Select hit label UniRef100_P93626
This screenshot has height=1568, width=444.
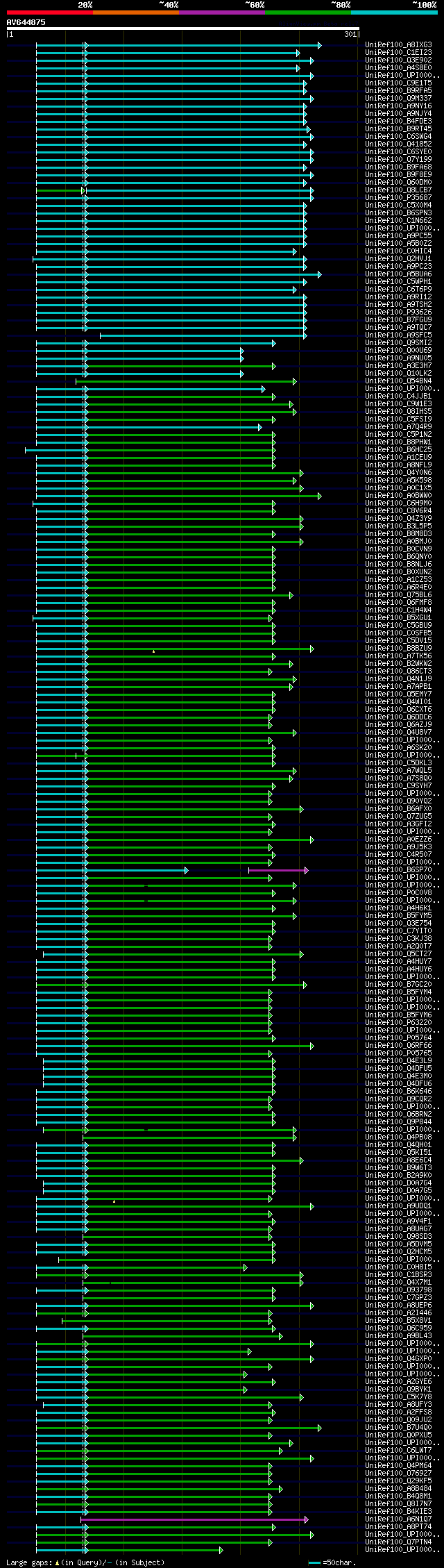tap(398, 312)
